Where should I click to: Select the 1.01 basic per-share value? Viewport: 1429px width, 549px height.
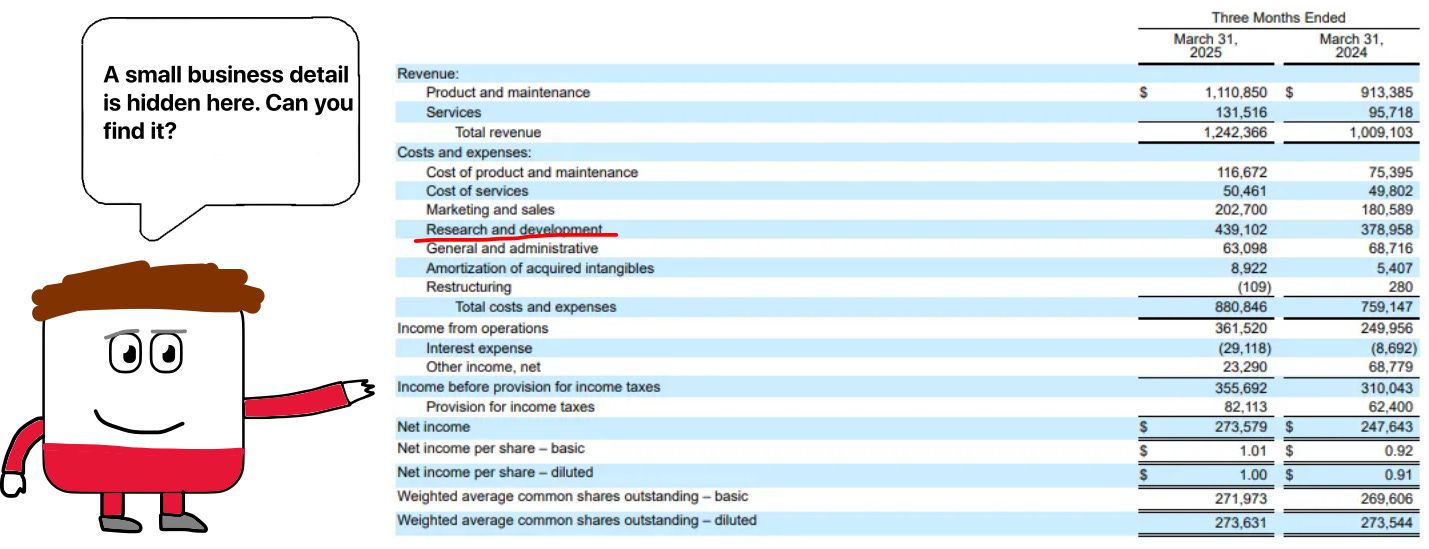[1253, 451]
